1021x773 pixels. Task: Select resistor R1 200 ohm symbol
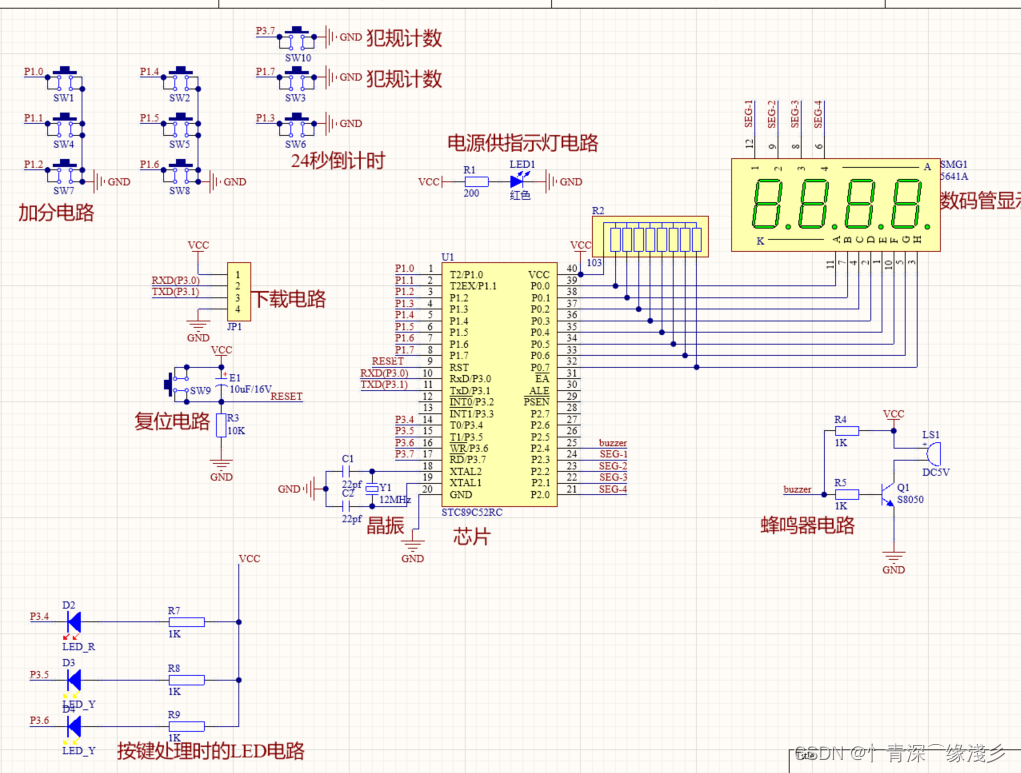[x=476, y=182]
